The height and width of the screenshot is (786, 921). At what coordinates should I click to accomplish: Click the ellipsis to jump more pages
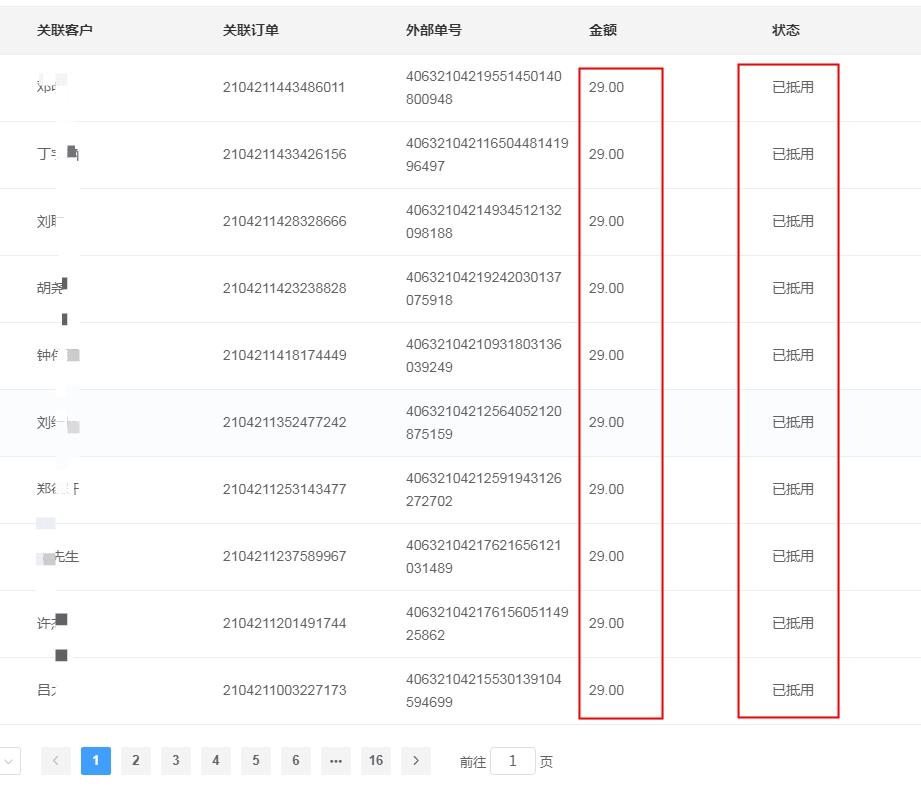coord(336,761)
